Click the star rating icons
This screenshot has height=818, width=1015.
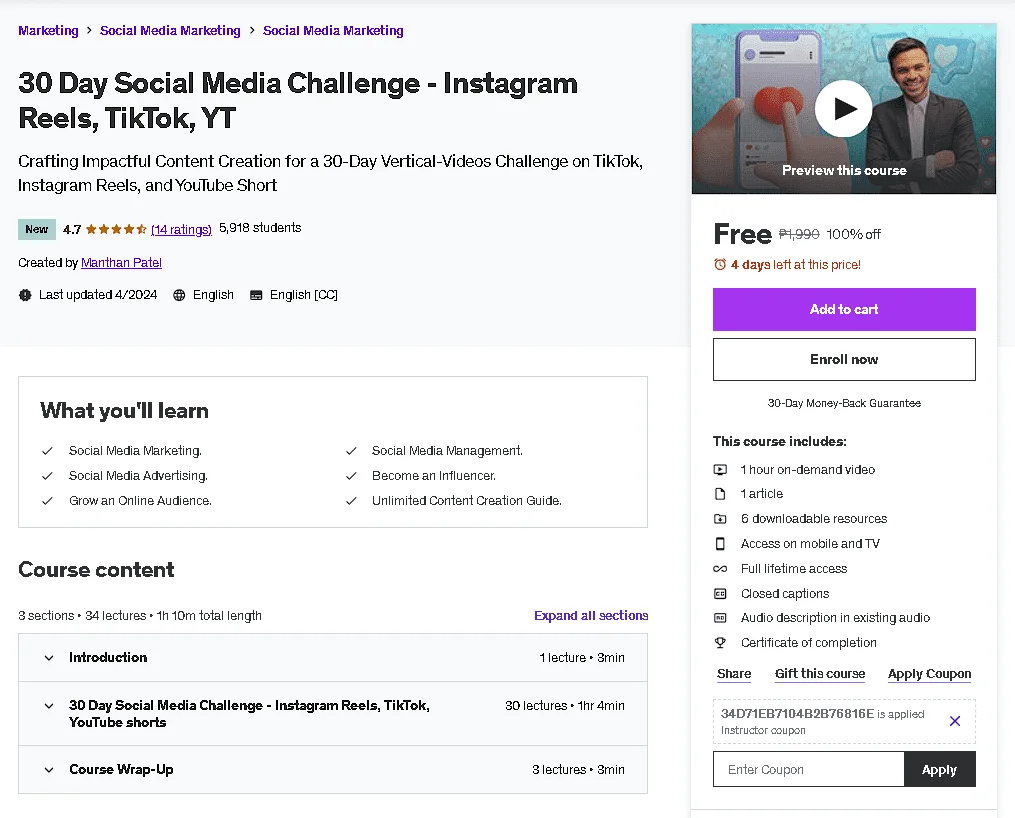click(x=116, y=229)
